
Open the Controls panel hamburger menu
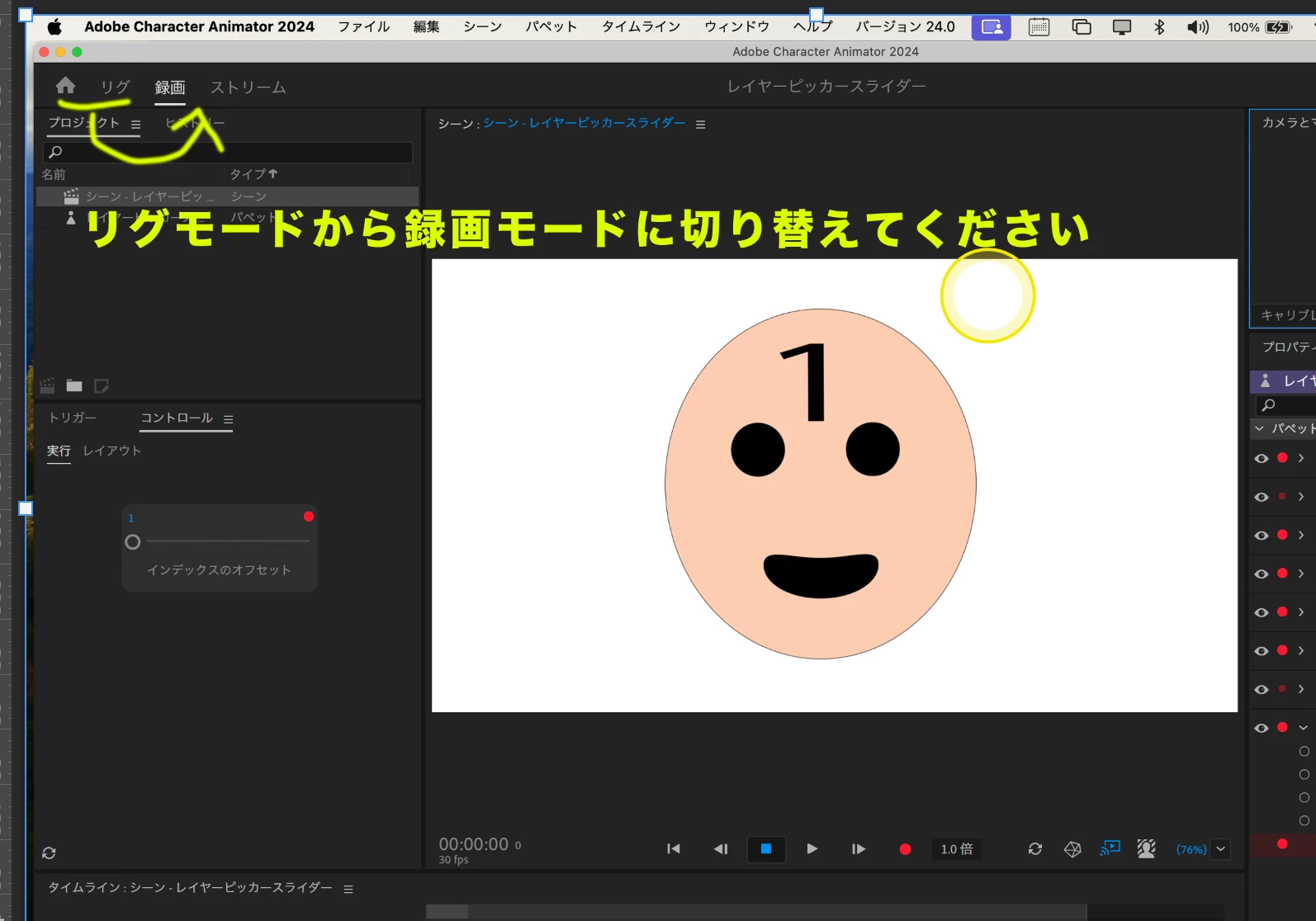coord(228,419)
